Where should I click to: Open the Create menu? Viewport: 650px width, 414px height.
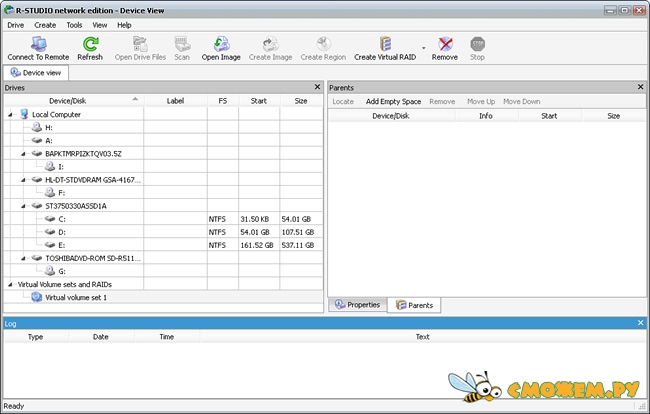pyautogui.click(x=45, y=25)
